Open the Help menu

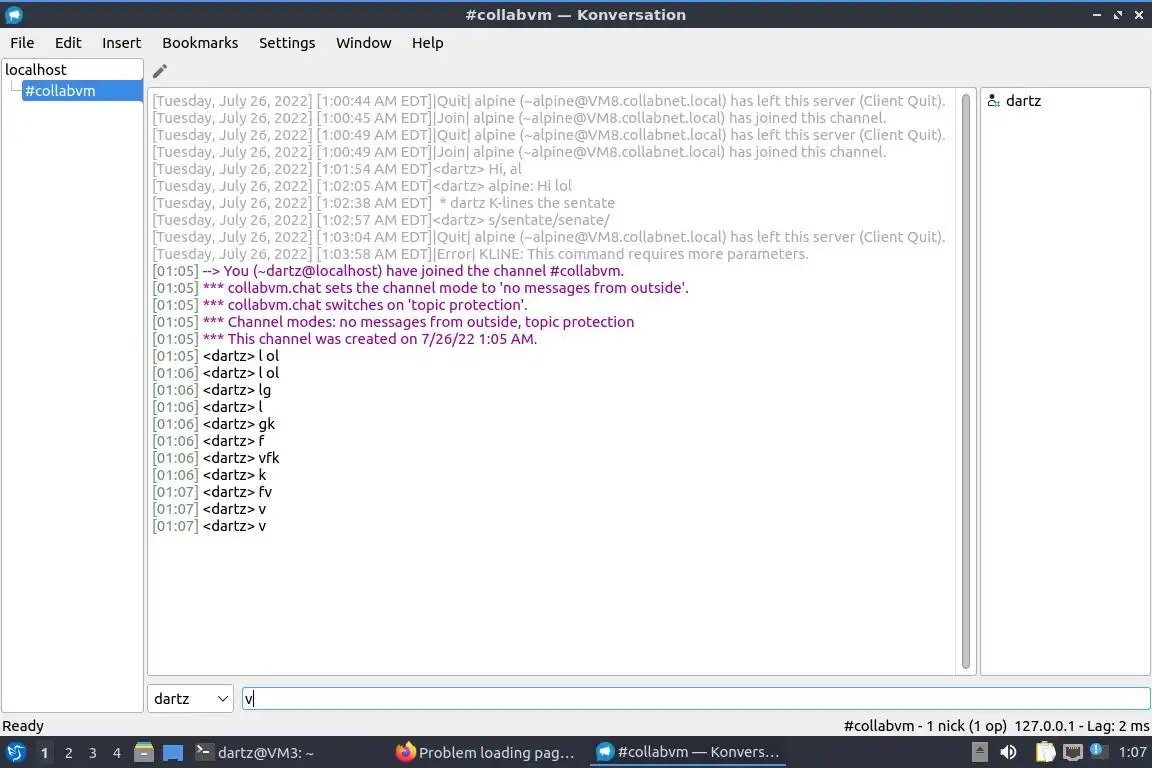pos(427,43)
